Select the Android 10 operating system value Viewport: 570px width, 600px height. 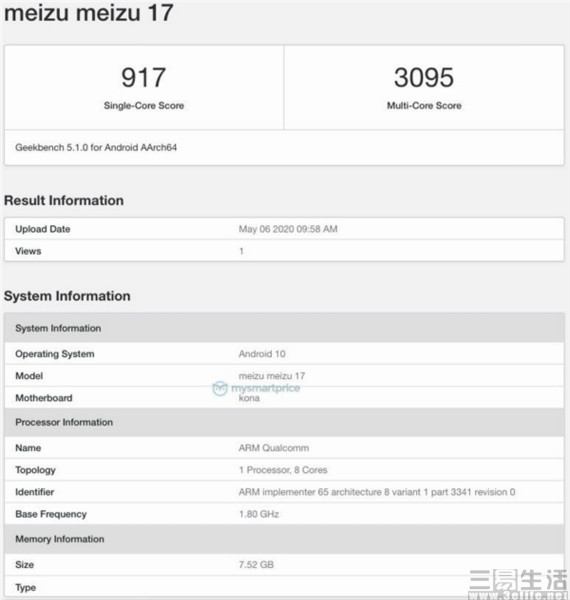(x=262, y=354)
